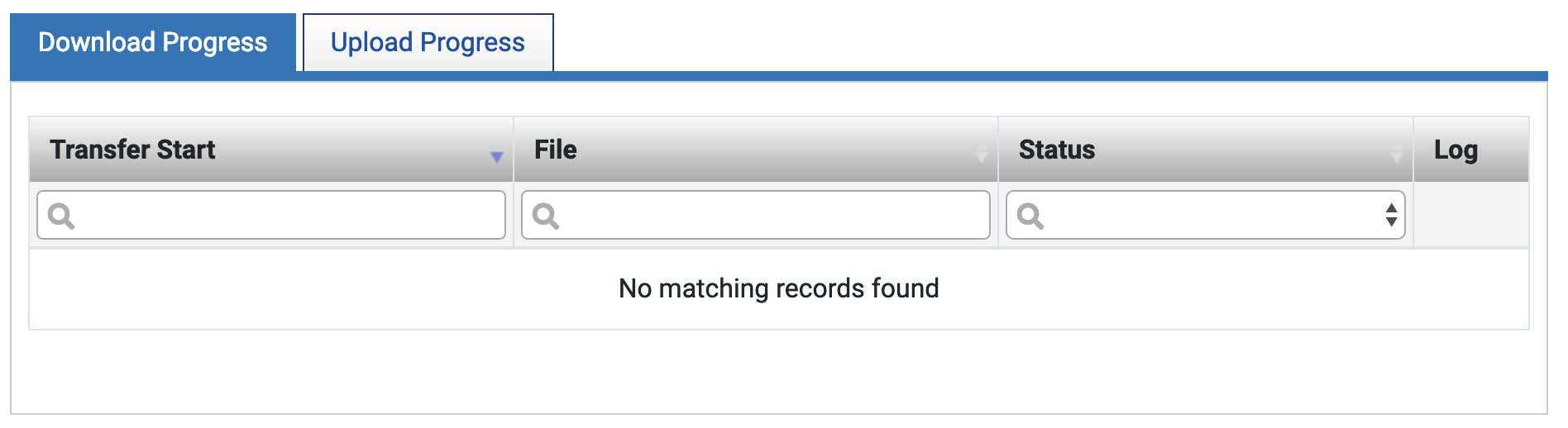Switch to the Download Progress tab
Screen dimensions: 1568x428
[153, 43]
